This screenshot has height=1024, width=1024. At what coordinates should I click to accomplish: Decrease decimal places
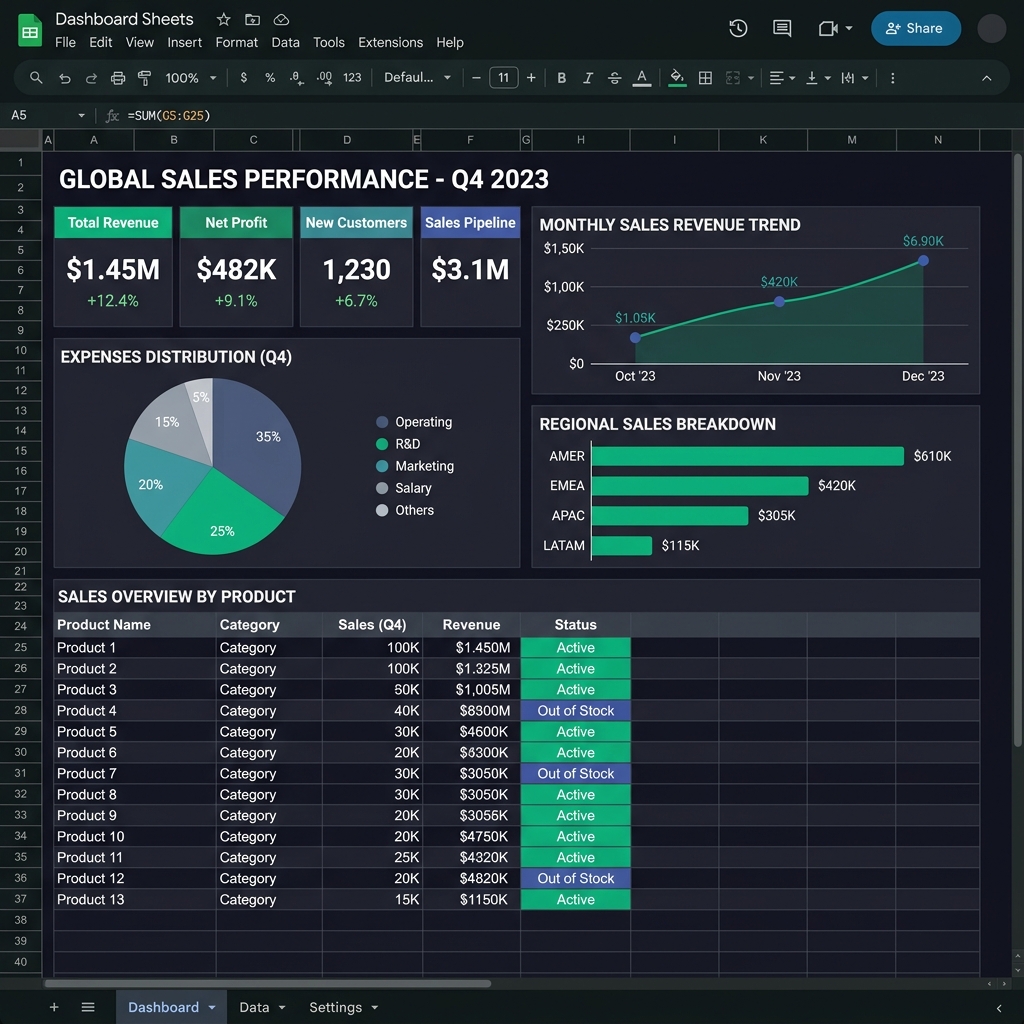(x=296, y=78)
